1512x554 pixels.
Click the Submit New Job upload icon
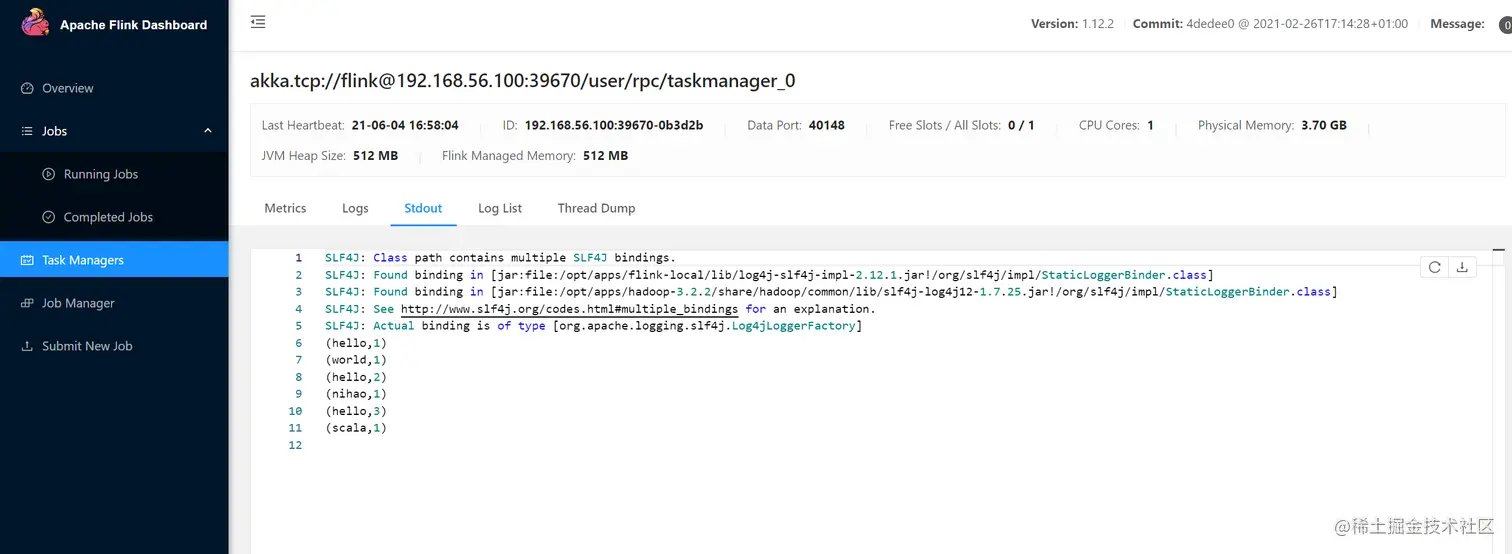28,346
